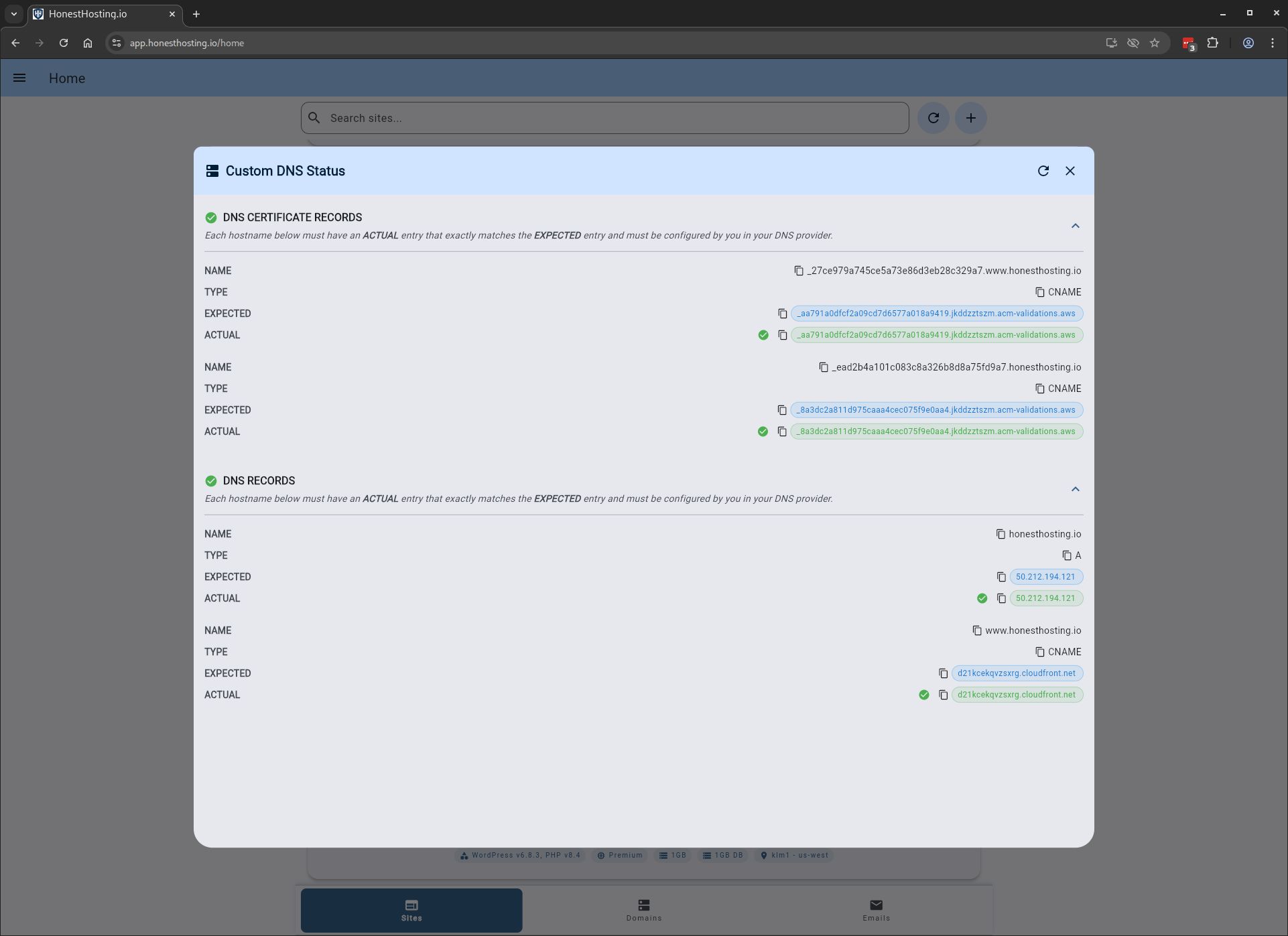Click the actual _8a3dc2a811 acm-validations chip
The image size is (1288, 936).
pos(936,431)
